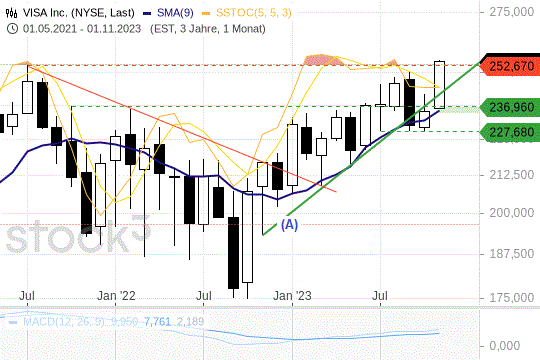Click the Jan '23 time axis label

[x=292, y=296]
